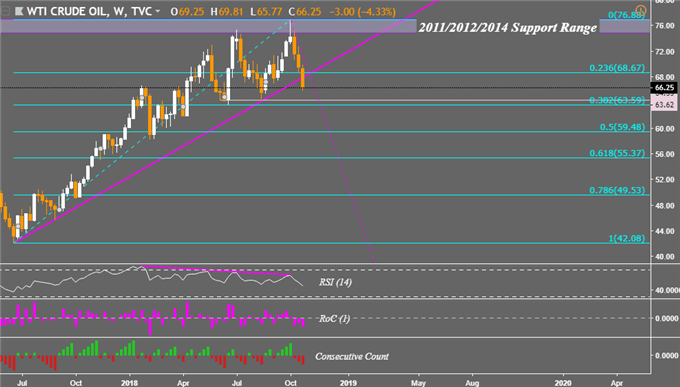Image resolution: width=680 pixels, height=387 pixels.
Task: Select the RoC (1) indicator label
Action: 334,319
